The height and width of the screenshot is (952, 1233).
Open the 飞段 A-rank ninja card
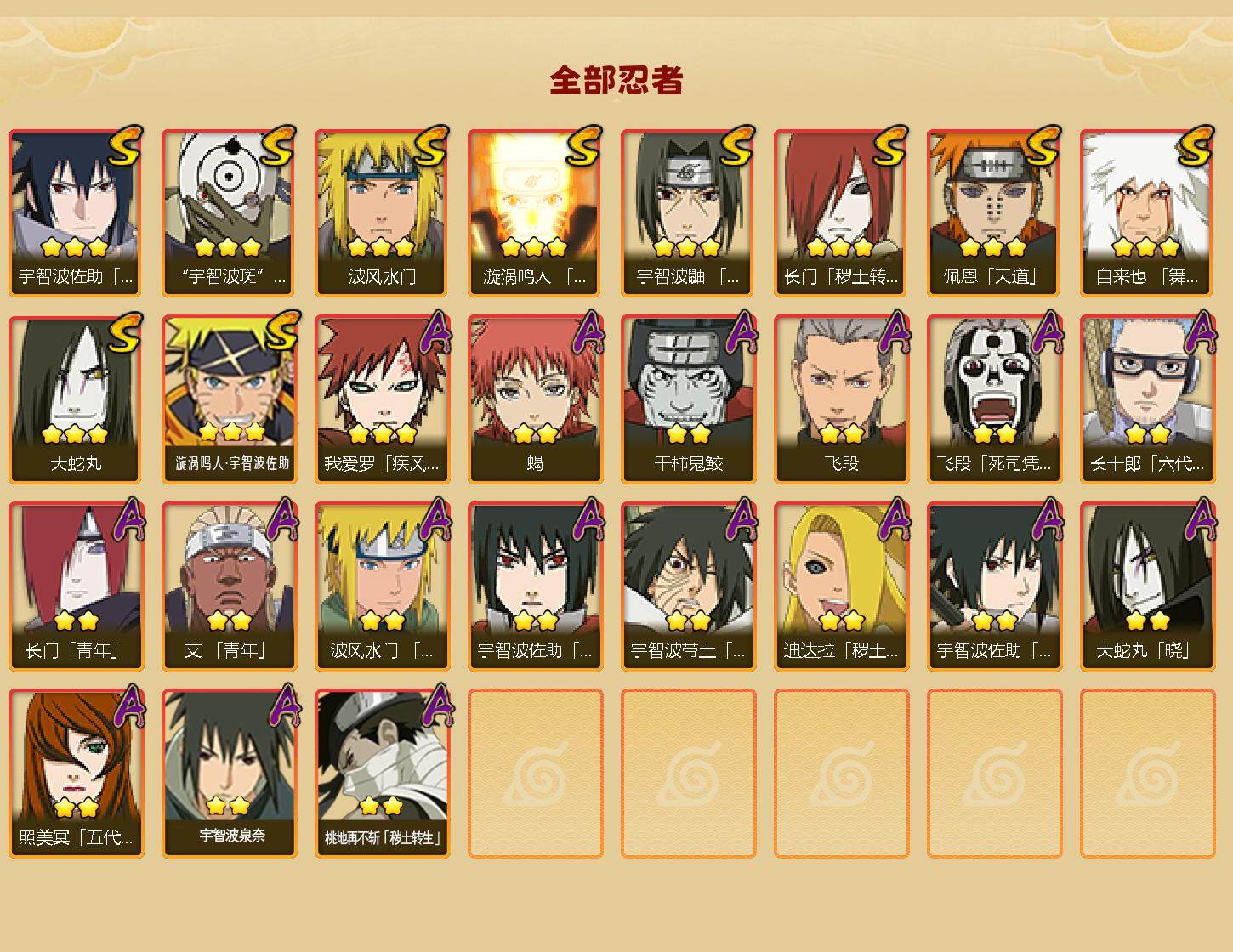click(841, 399)
